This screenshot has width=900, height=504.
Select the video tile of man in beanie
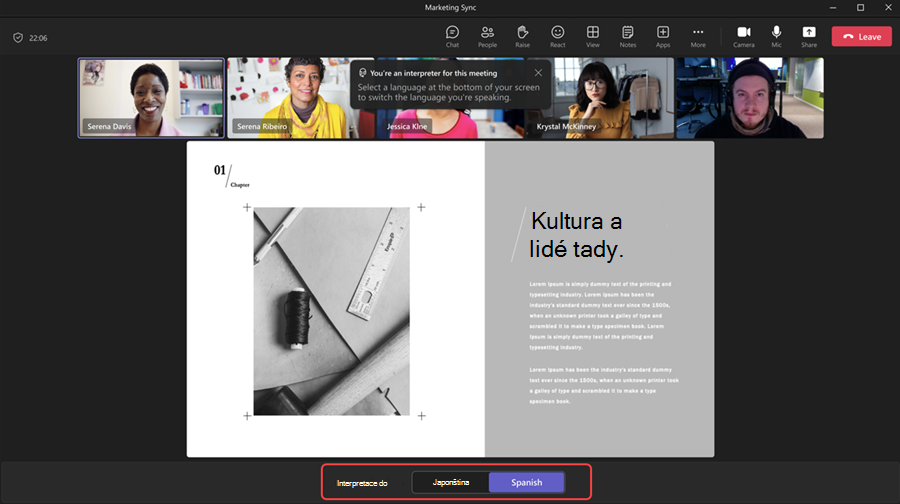click(750, 98)
